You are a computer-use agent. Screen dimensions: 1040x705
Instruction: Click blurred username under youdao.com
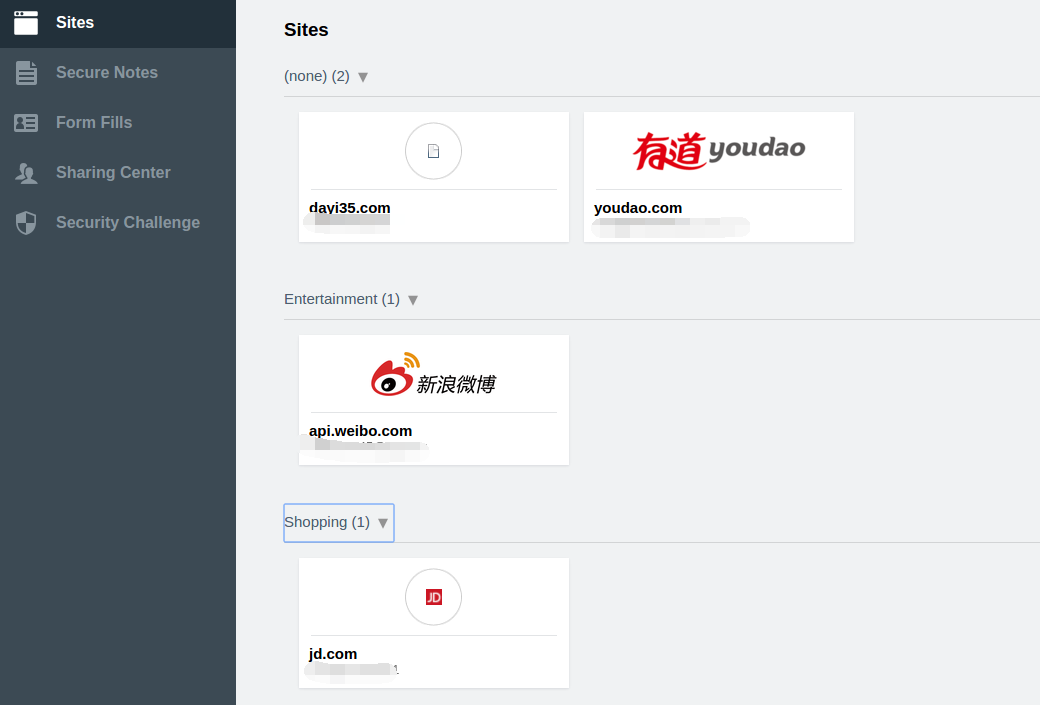671,227
